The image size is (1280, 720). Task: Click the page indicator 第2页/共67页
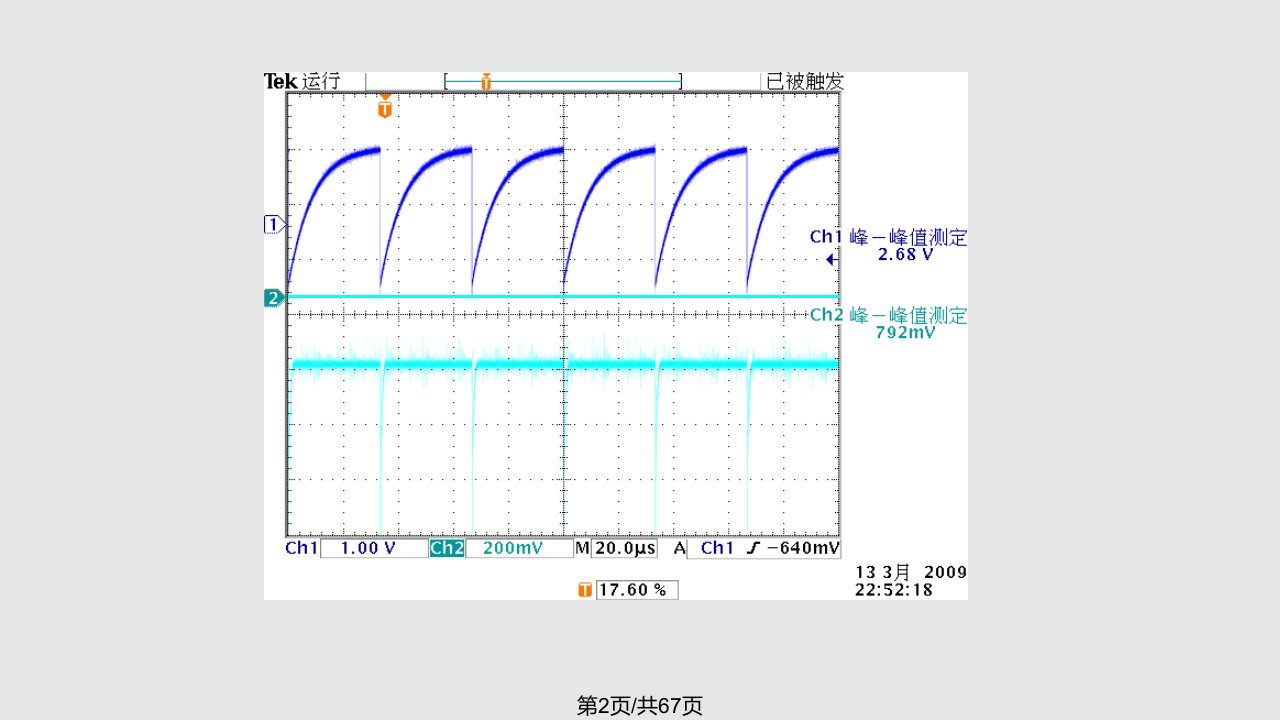point(640,706)
